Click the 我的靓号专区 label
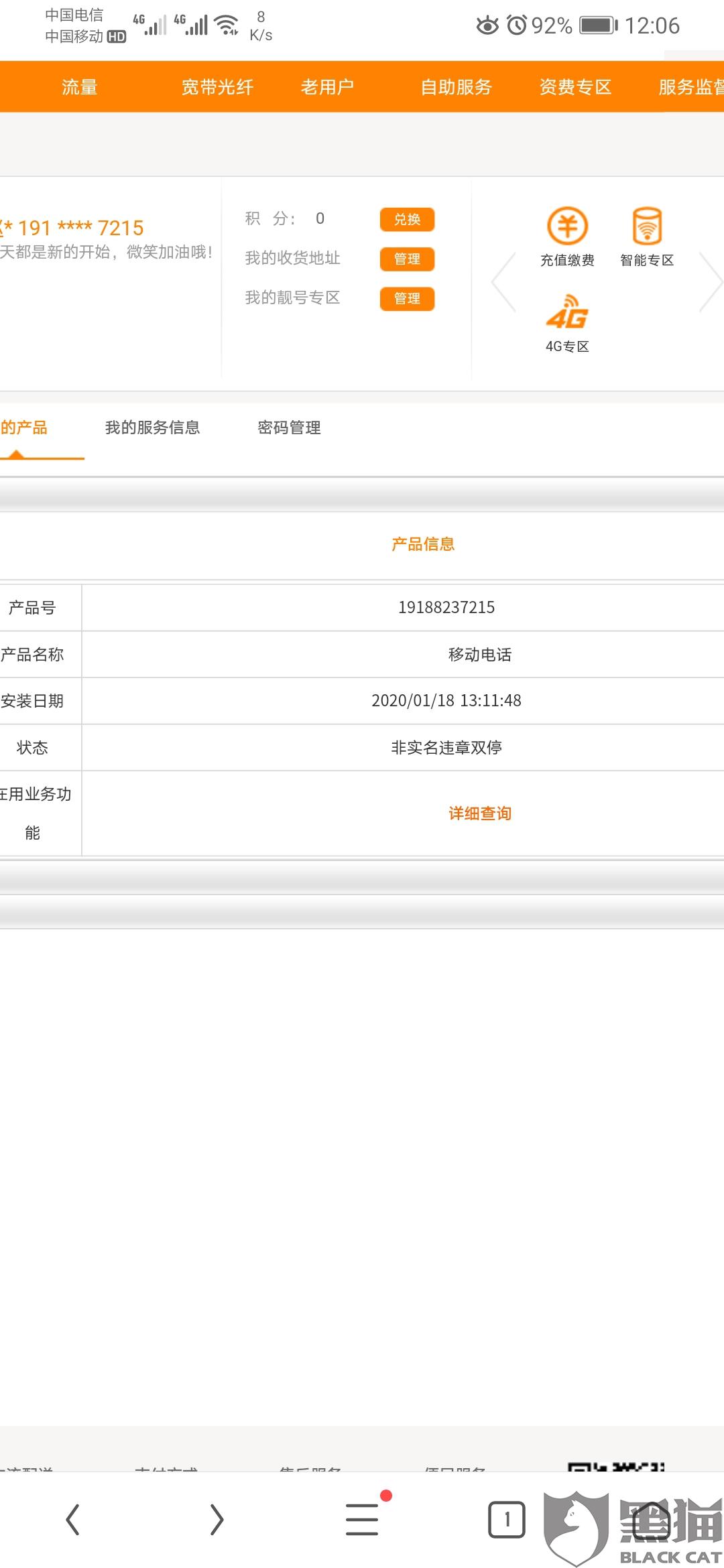 click(293, 298)
